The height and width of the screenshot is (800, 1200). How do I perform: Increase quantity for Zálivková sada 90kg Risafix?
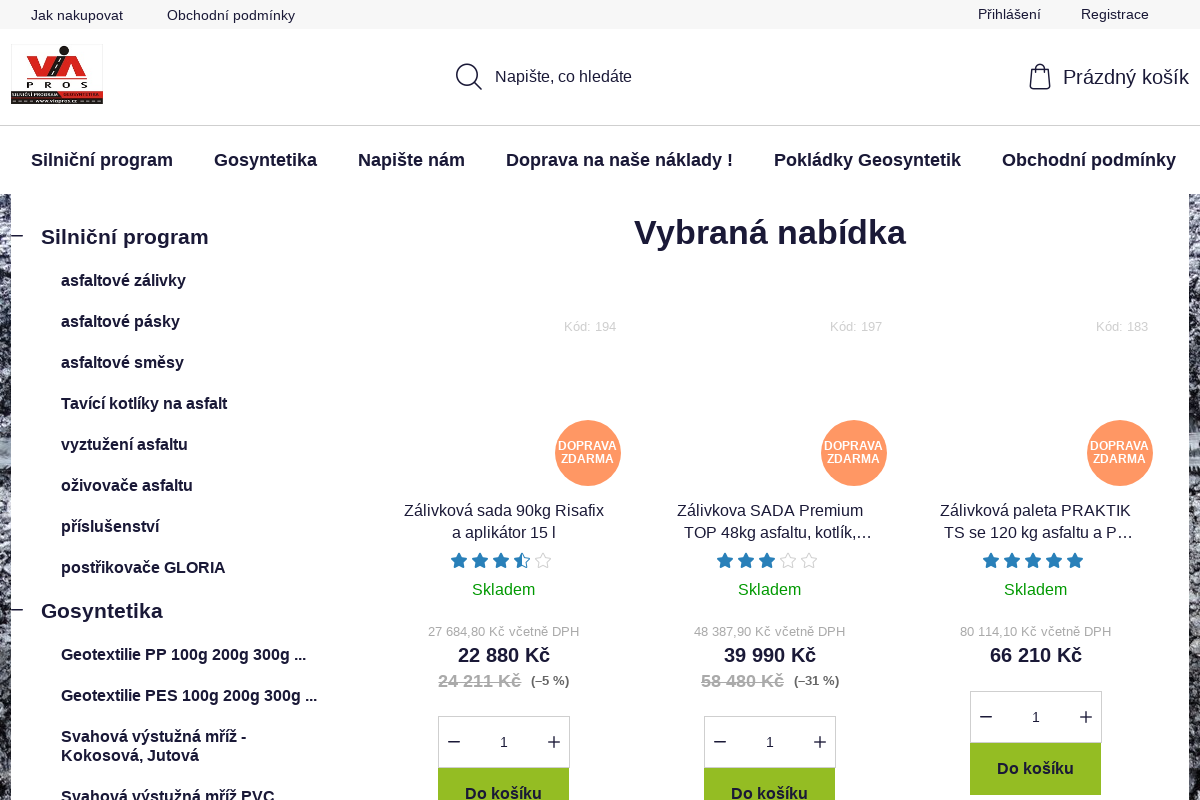554,742
